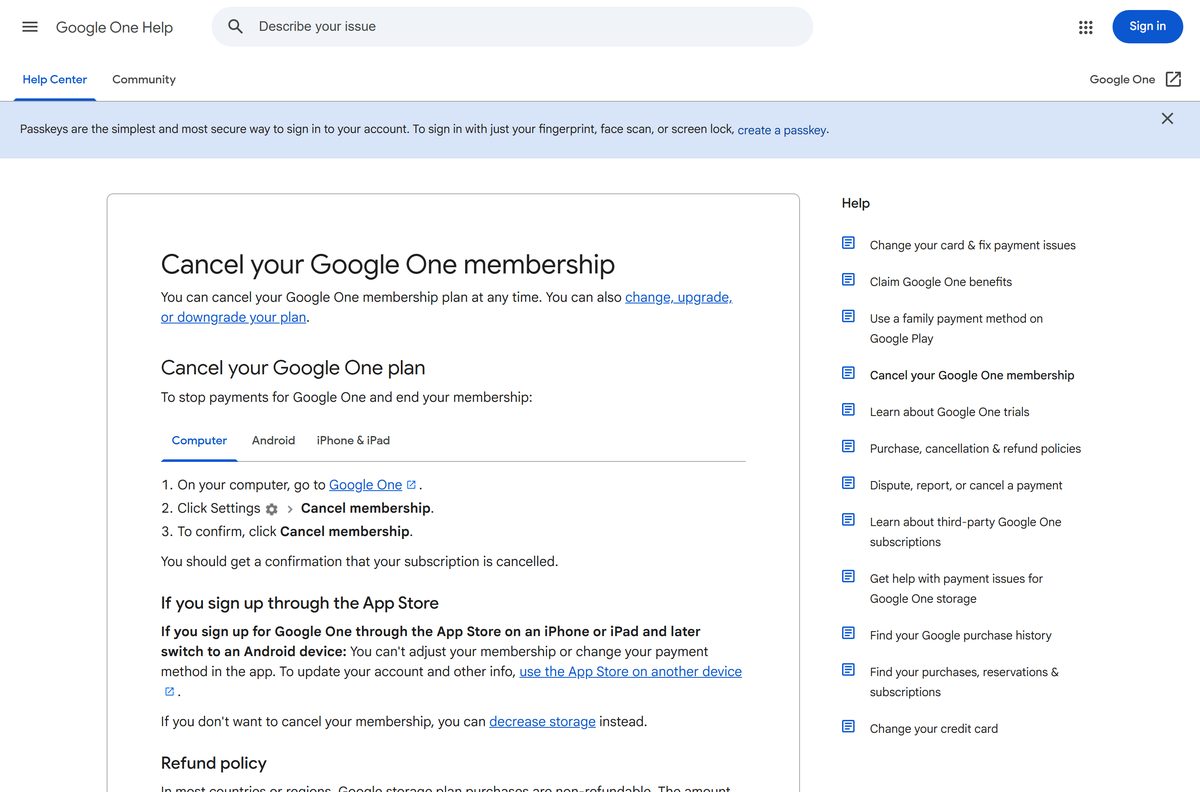This screenshot has height=792, width=1200.
Task: Switch to the Community tab
Action: tap(144, 80)
